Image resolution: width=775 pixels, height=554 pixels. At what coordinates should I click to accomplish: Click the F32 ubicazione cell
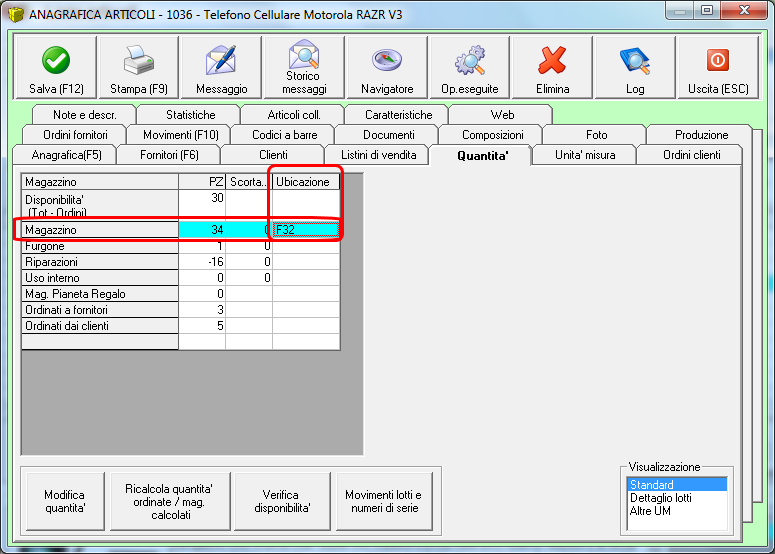tap(306, 230)
